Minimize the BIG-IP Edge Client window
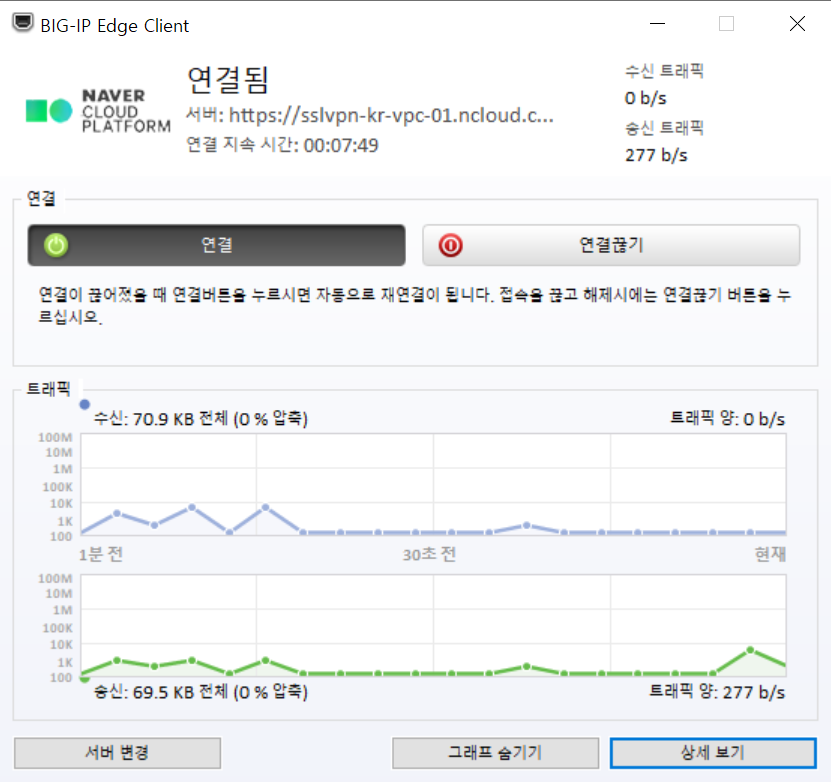The height and width of the screenshot is (782, 831). click(657, 24)
